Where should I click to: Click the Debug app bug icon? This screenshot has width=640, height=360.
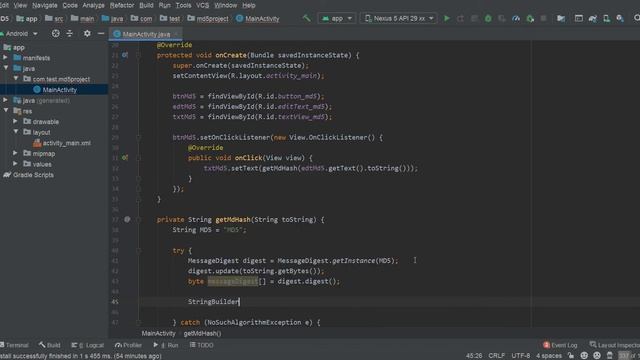click(488, 18)
